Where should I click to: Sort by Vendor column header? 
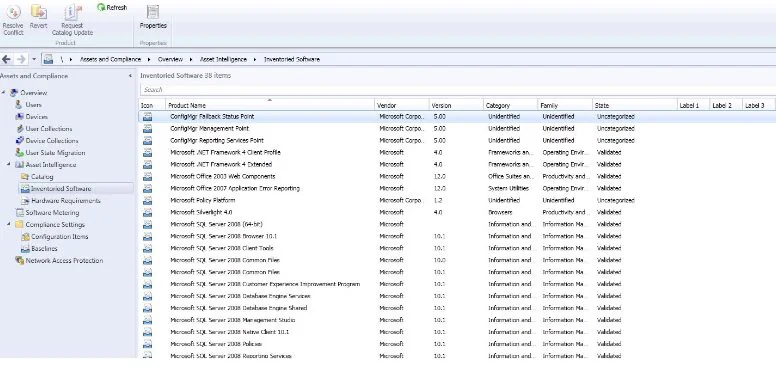coord(401,105)
